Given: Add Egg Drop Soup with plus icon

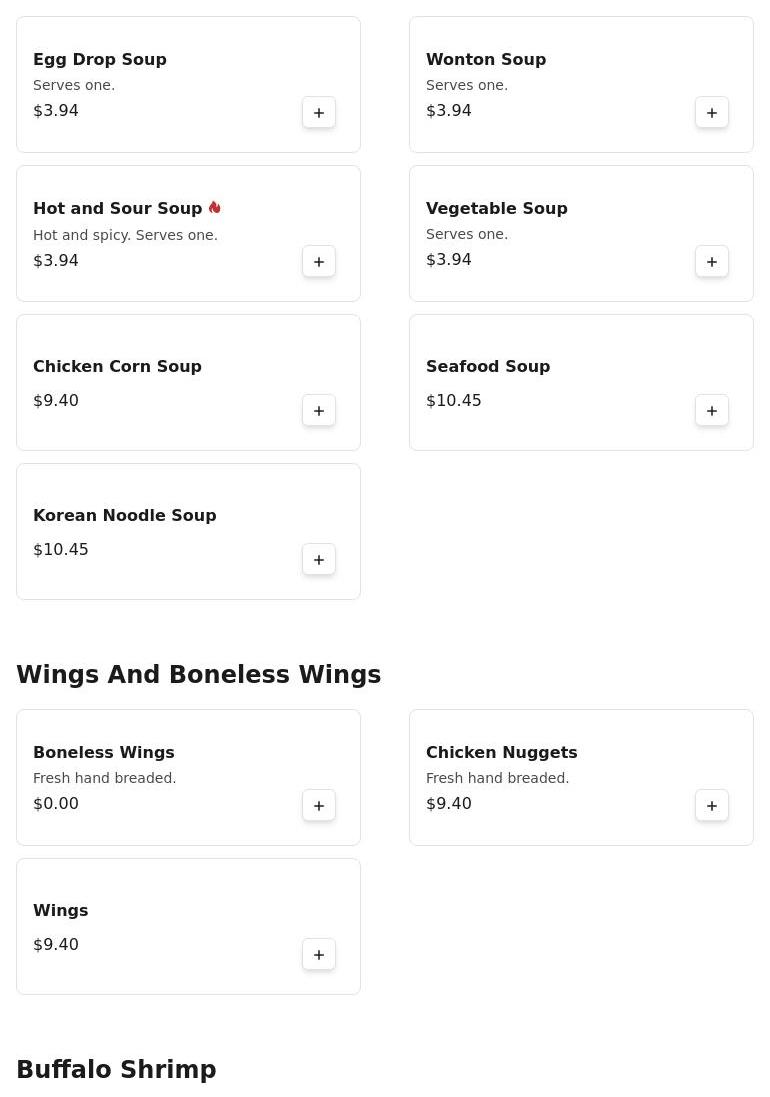Looking at the screenshot, I should (x=319, y=113).
